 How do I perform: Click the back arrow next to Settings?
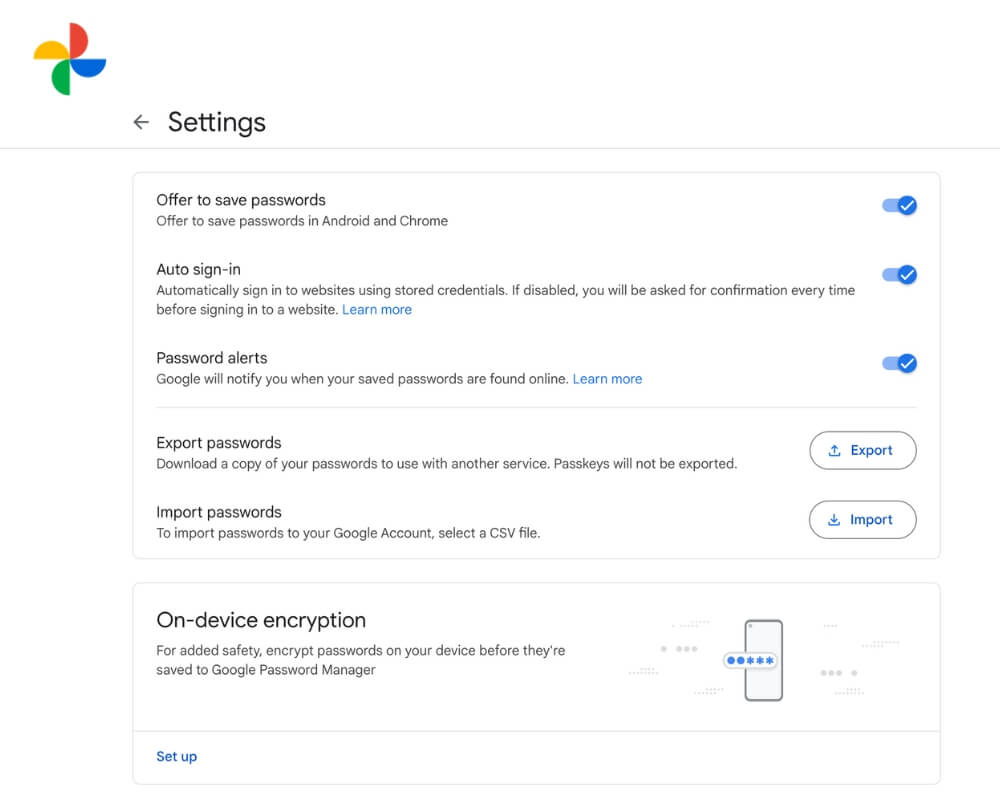141,121
